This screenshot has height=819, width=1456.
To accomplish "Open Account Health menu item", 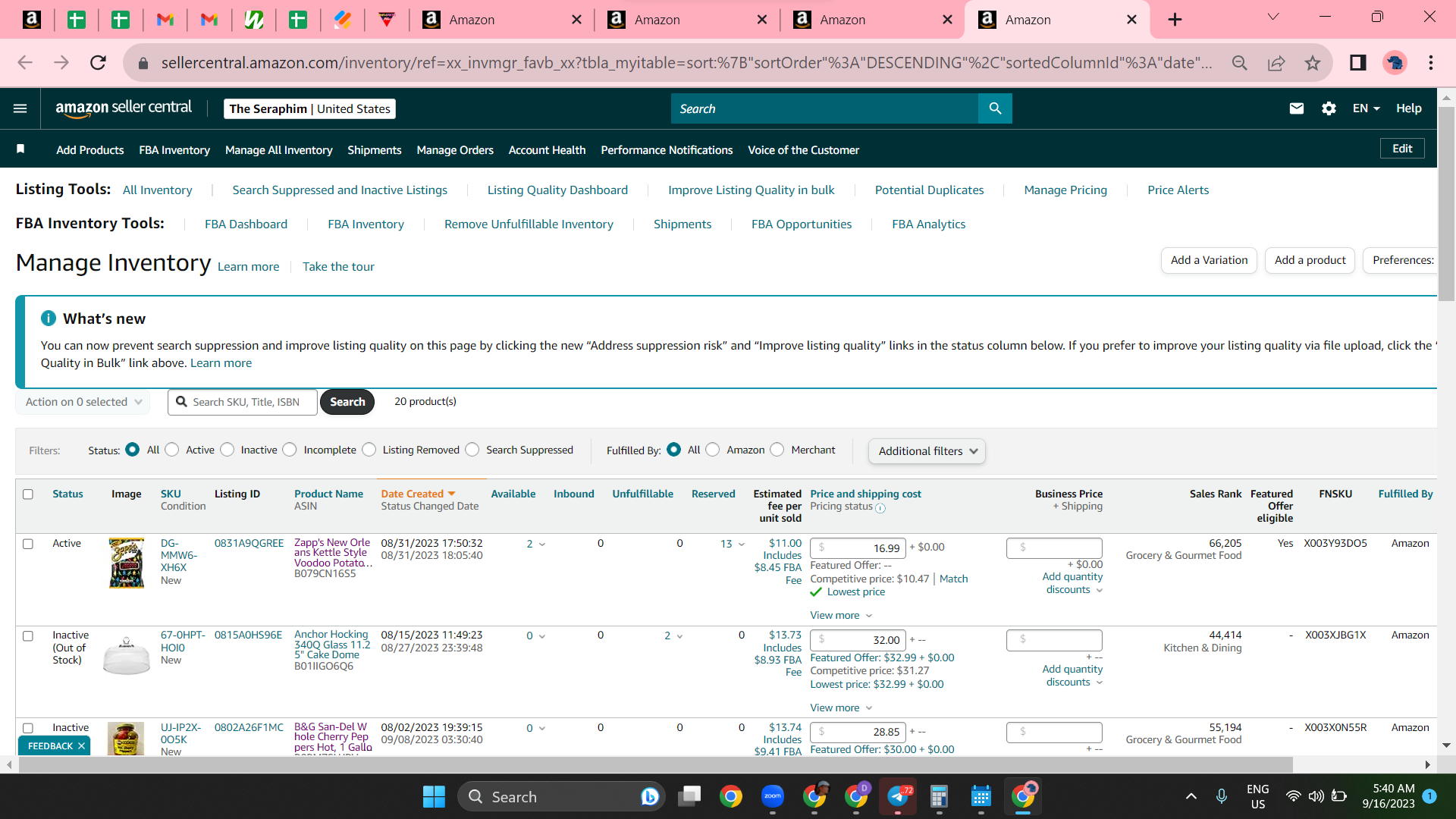I will 547,150.
